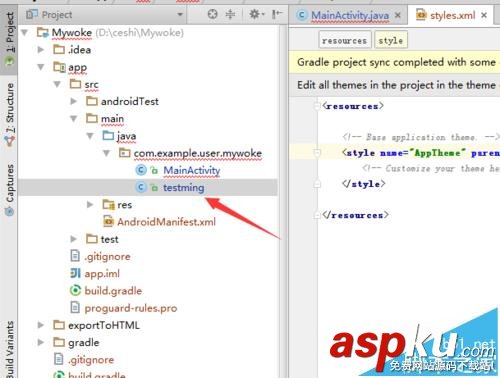
Task: Open the Project view type dropdown
Action: pyautogui.click(x=180, y=15)
